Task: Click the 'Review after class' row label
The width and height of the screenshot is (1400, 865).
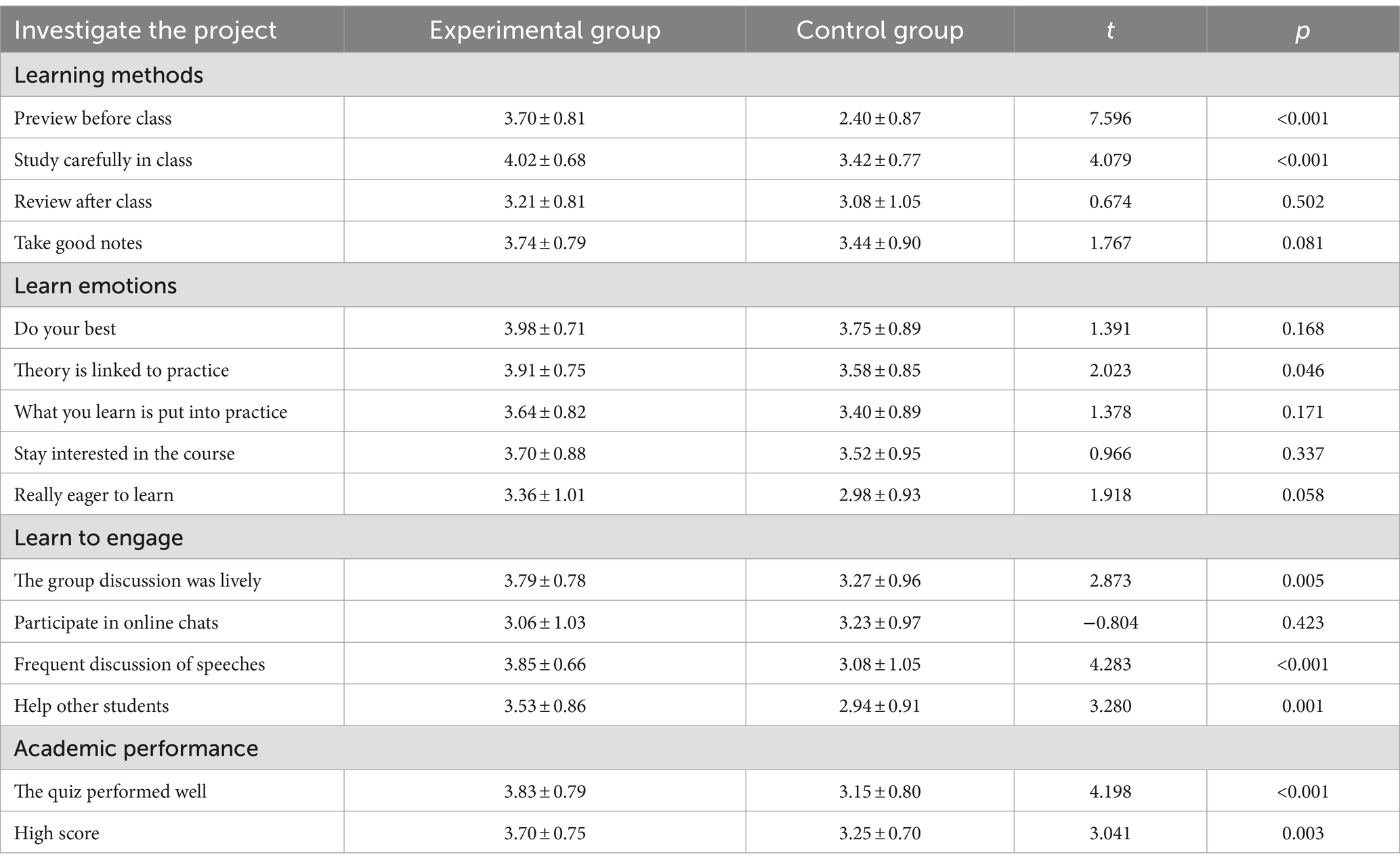Action: [x=83, y=202]
